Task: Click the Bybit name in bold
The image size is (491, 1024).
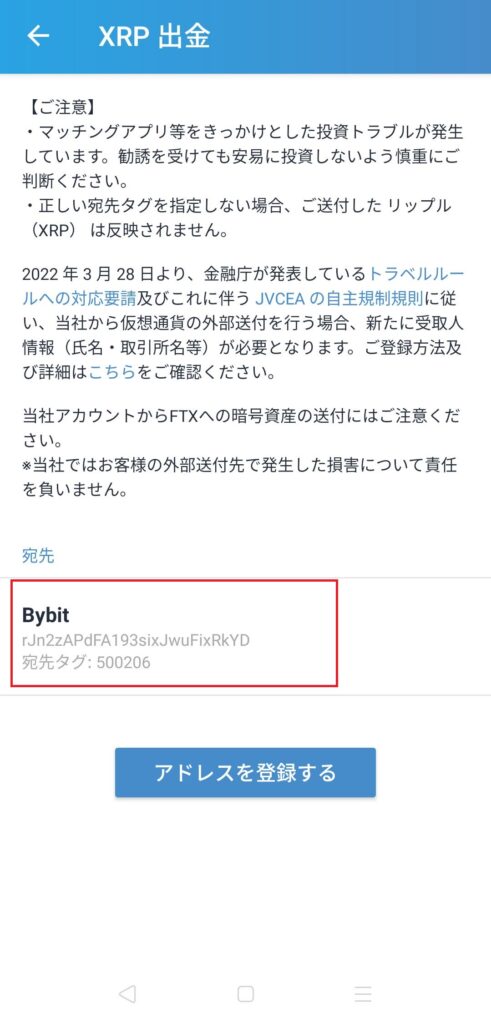Action: coord(46,615)
